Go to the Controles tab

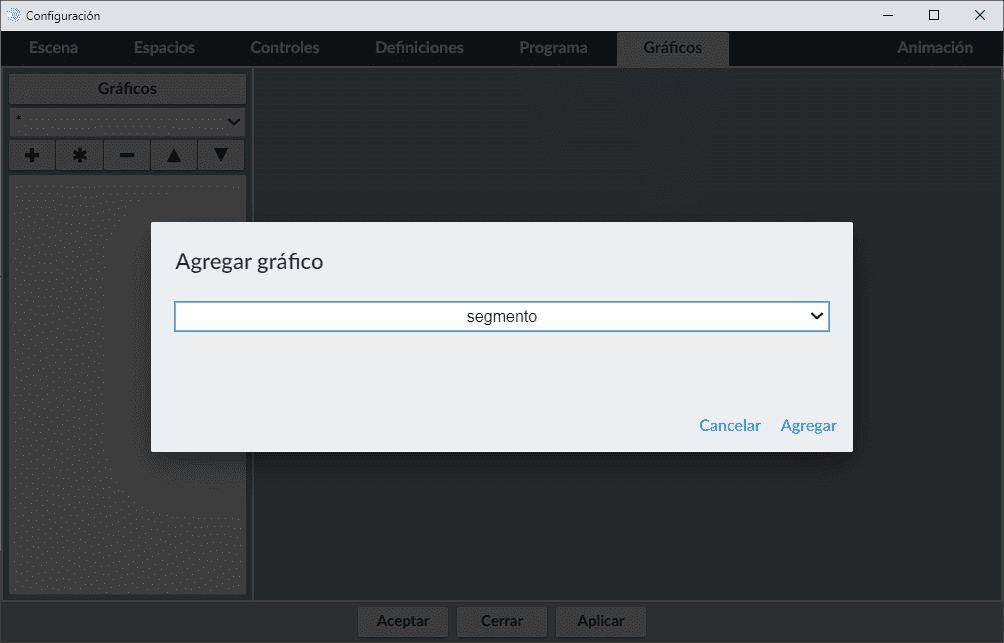coord(285,48)
